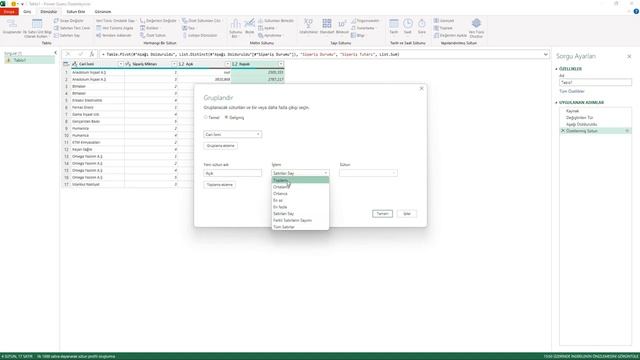This screenshot has width=640, height=360.
Task: Open the Kapalı column filter dropdown
Action: [281, 64]
